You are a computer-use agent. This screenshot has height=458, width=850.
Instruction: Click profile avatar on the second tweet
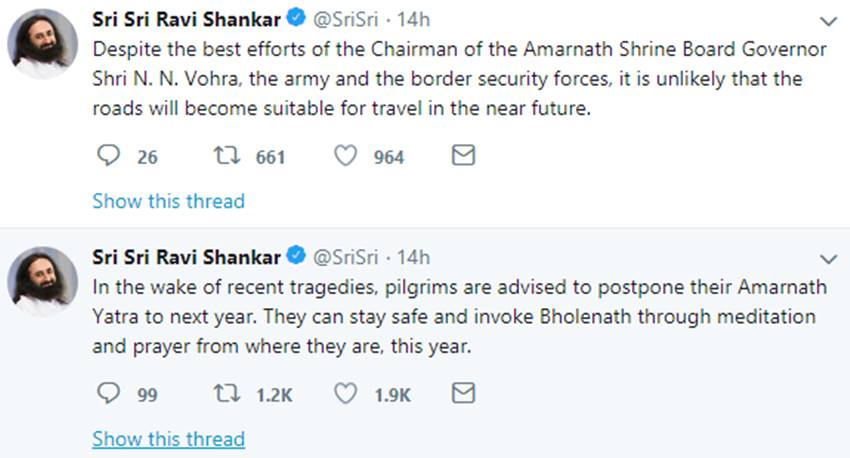[44, 283]
